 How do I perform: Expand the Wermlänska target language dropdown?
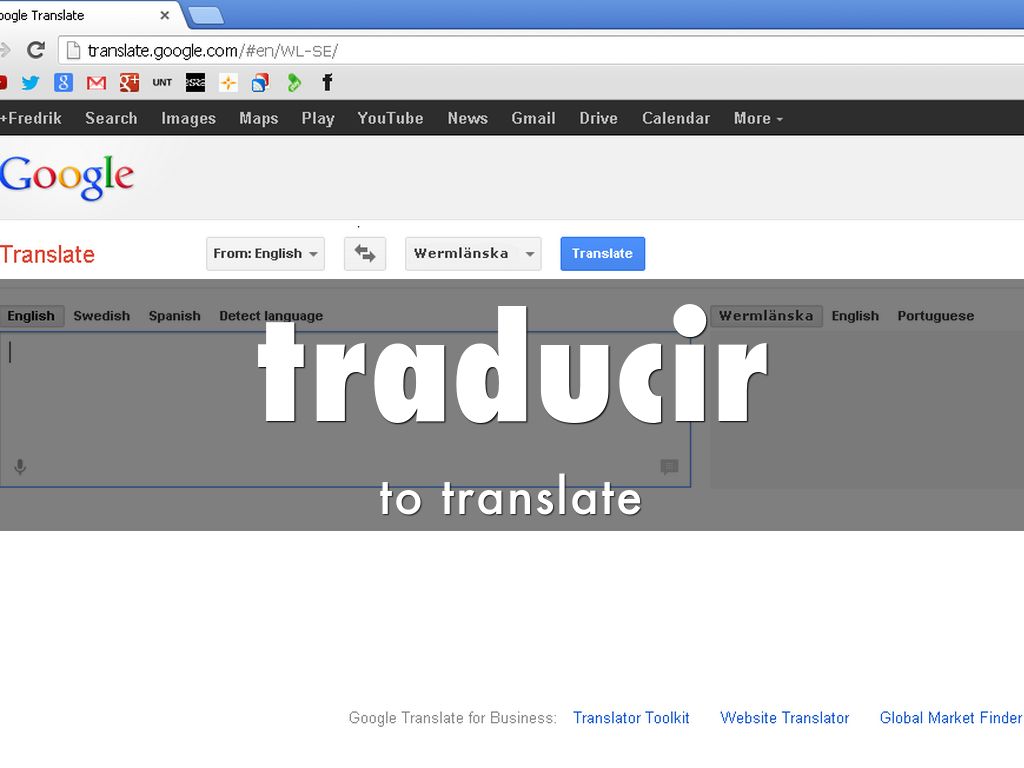pos(473,254)
